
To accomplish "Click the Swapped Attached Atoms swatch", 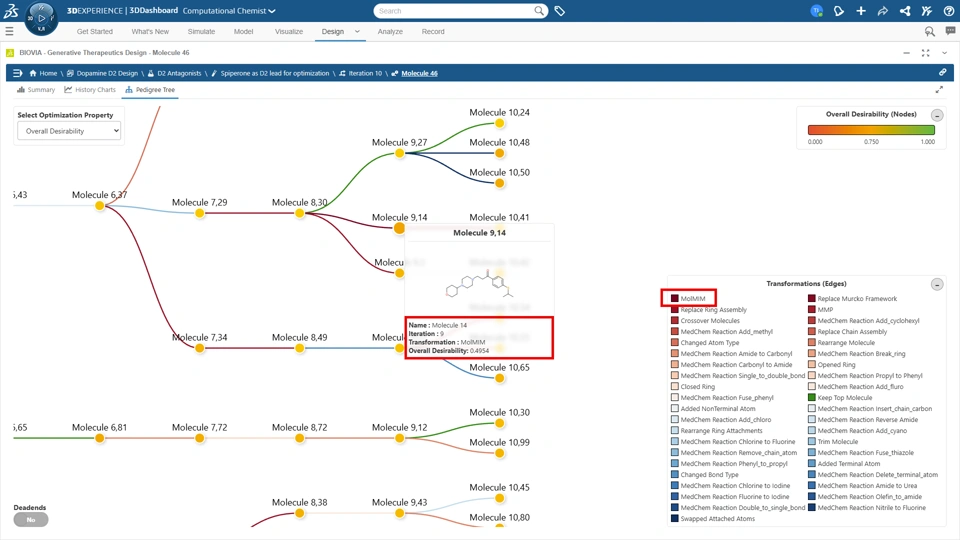I will point(675,519).
